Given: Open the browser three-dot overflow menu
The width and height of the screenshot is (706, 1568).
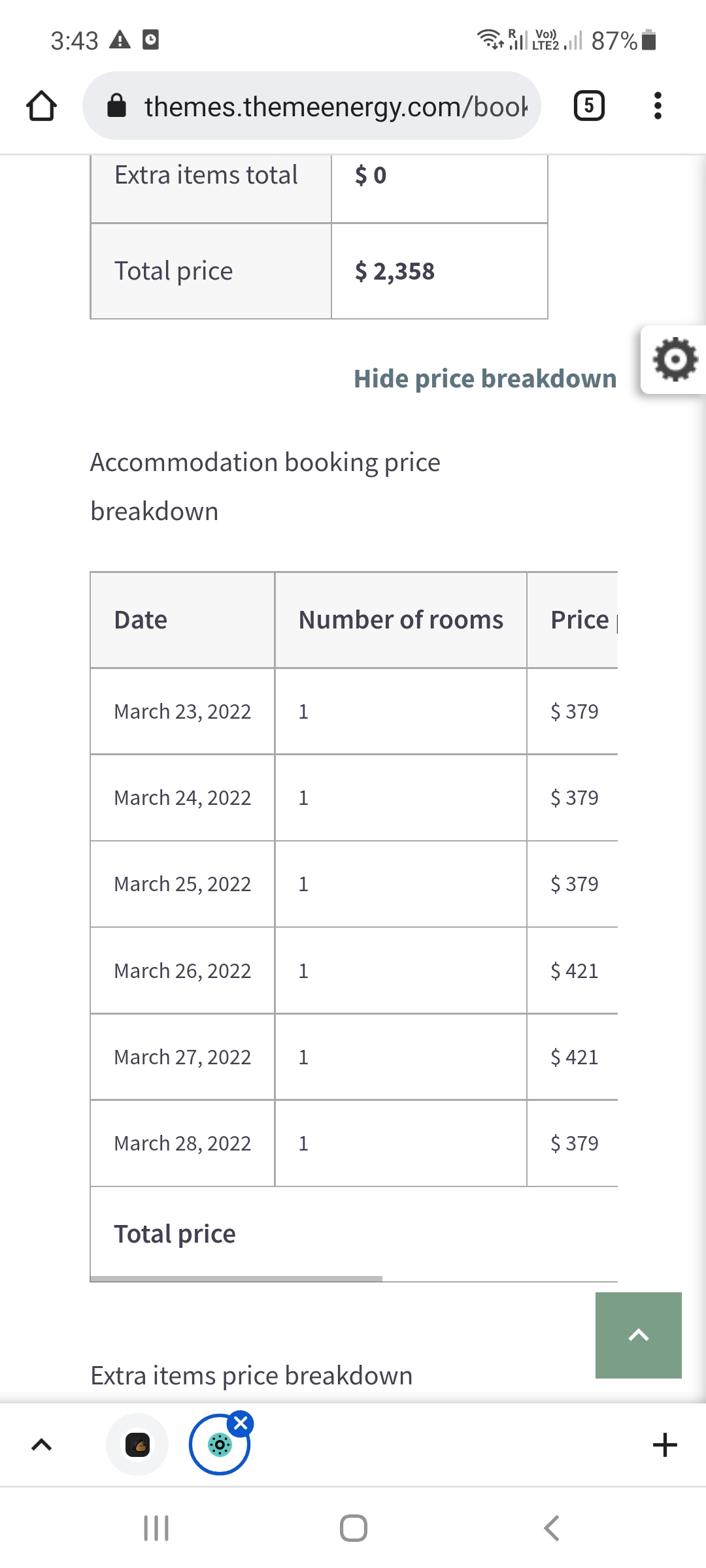Looking at the screenshot, I should [658, 106].
